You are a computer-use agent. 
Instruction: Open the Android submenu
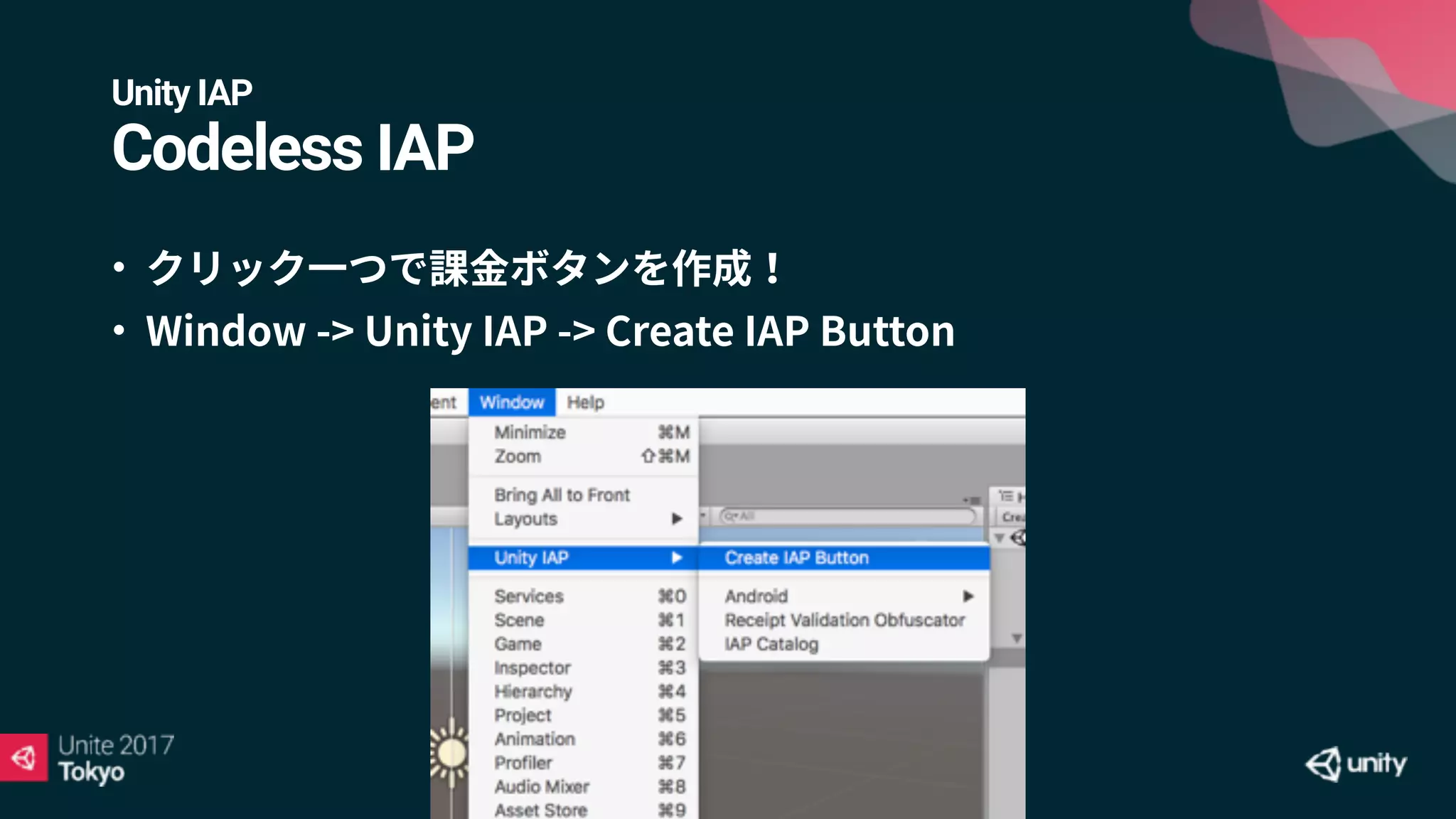coord(845,596)
